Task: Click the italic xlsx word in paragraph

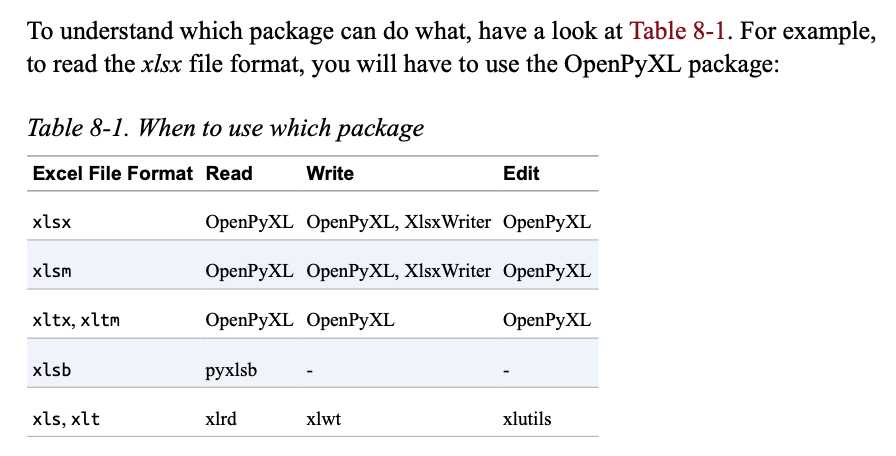Action: tap(161, 64)
